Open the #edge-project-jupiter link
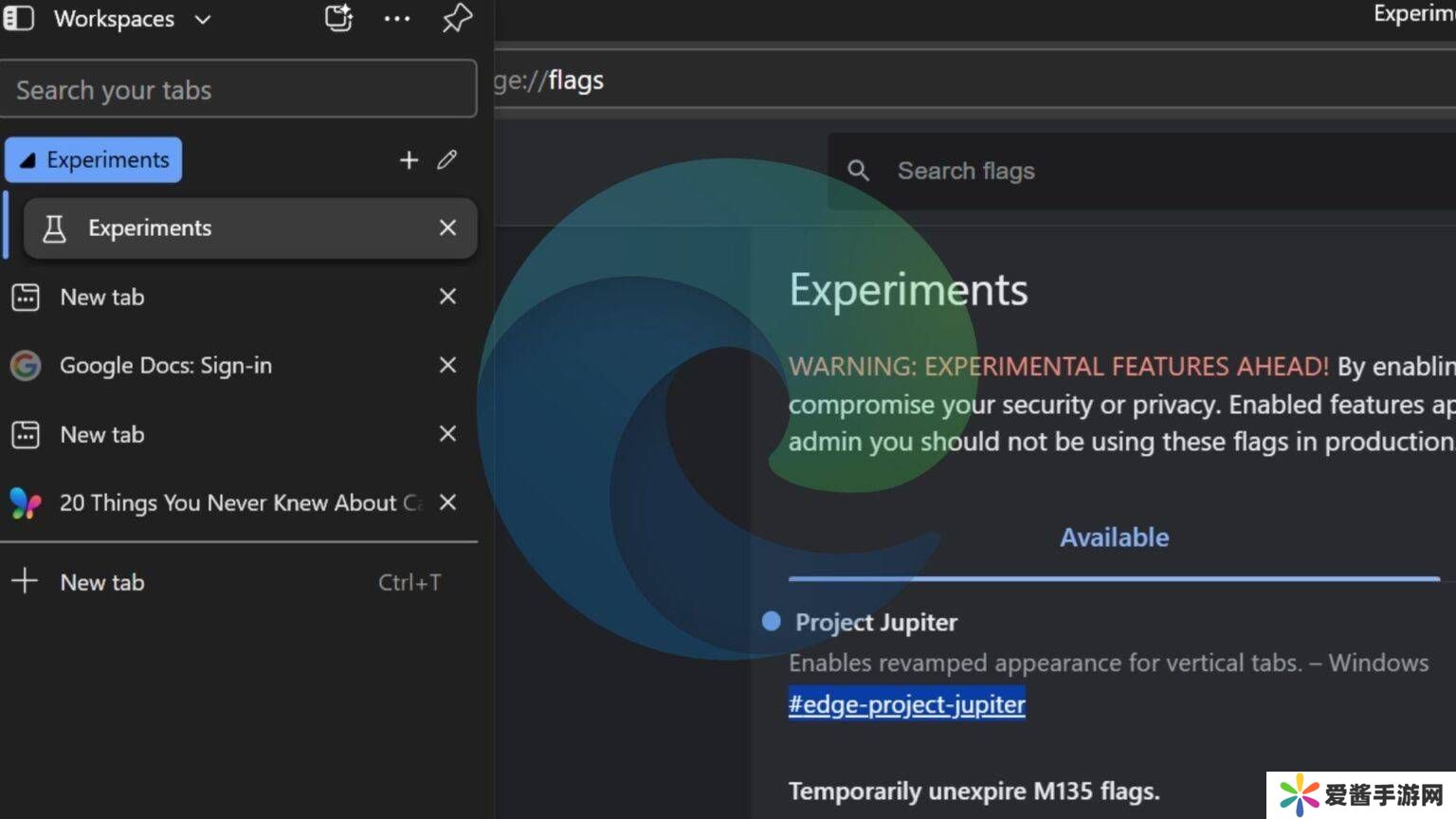The width and height of the screenshot is (1456, 819). 906,704
